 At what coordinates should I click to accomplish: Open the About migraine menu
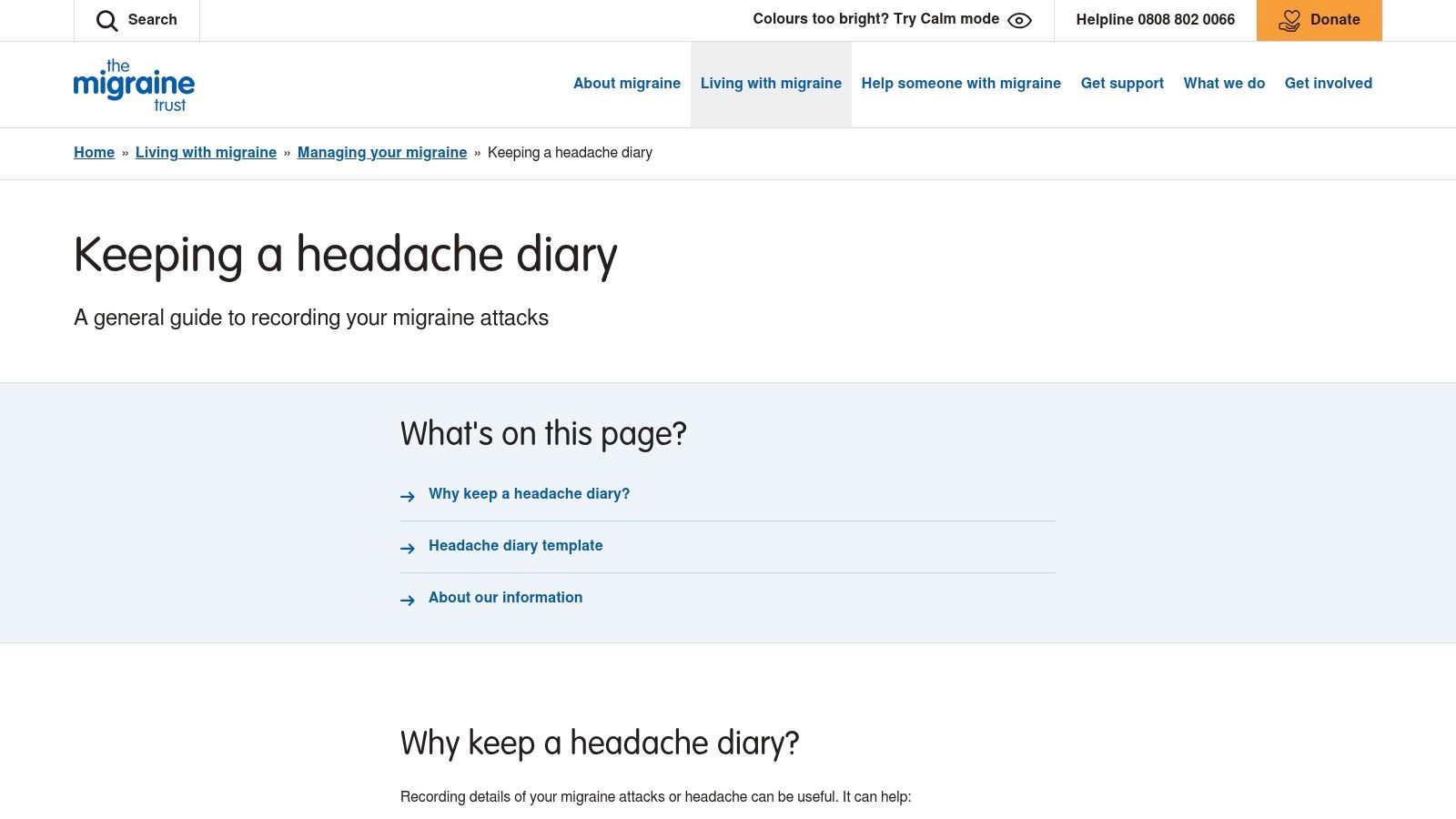[x=627, y=83]
